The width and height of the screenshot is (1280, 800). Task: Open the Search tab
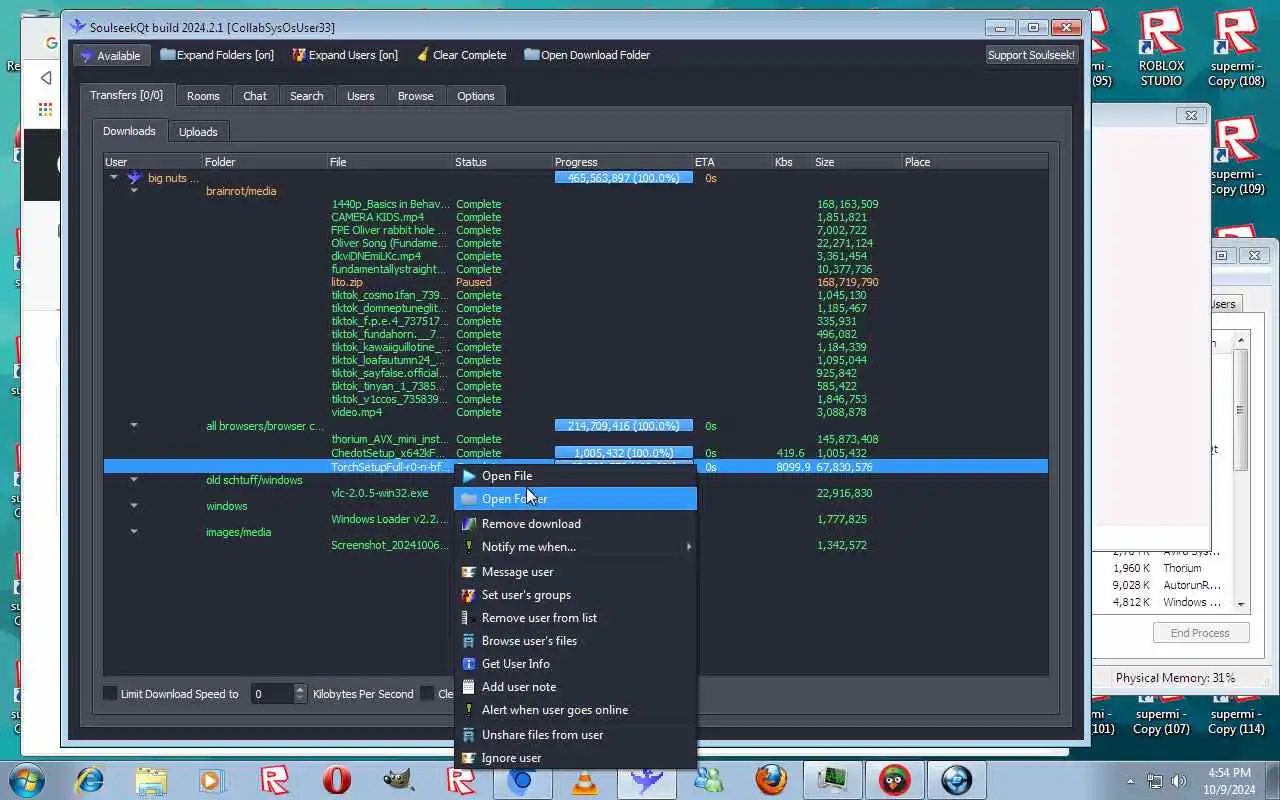click(307, 96)
